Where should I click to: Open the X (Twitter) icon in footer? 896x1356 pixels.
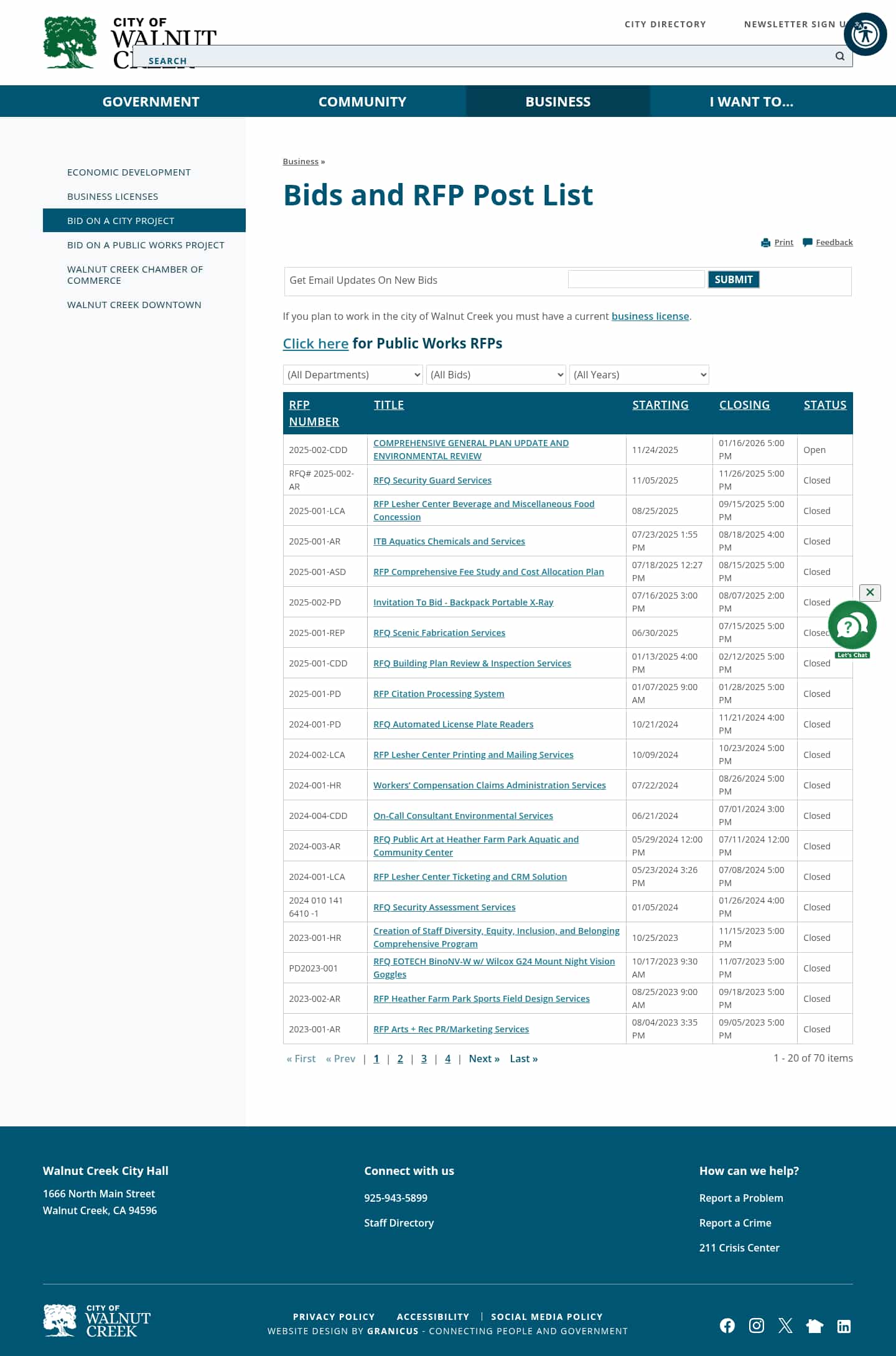(785, 1326)
